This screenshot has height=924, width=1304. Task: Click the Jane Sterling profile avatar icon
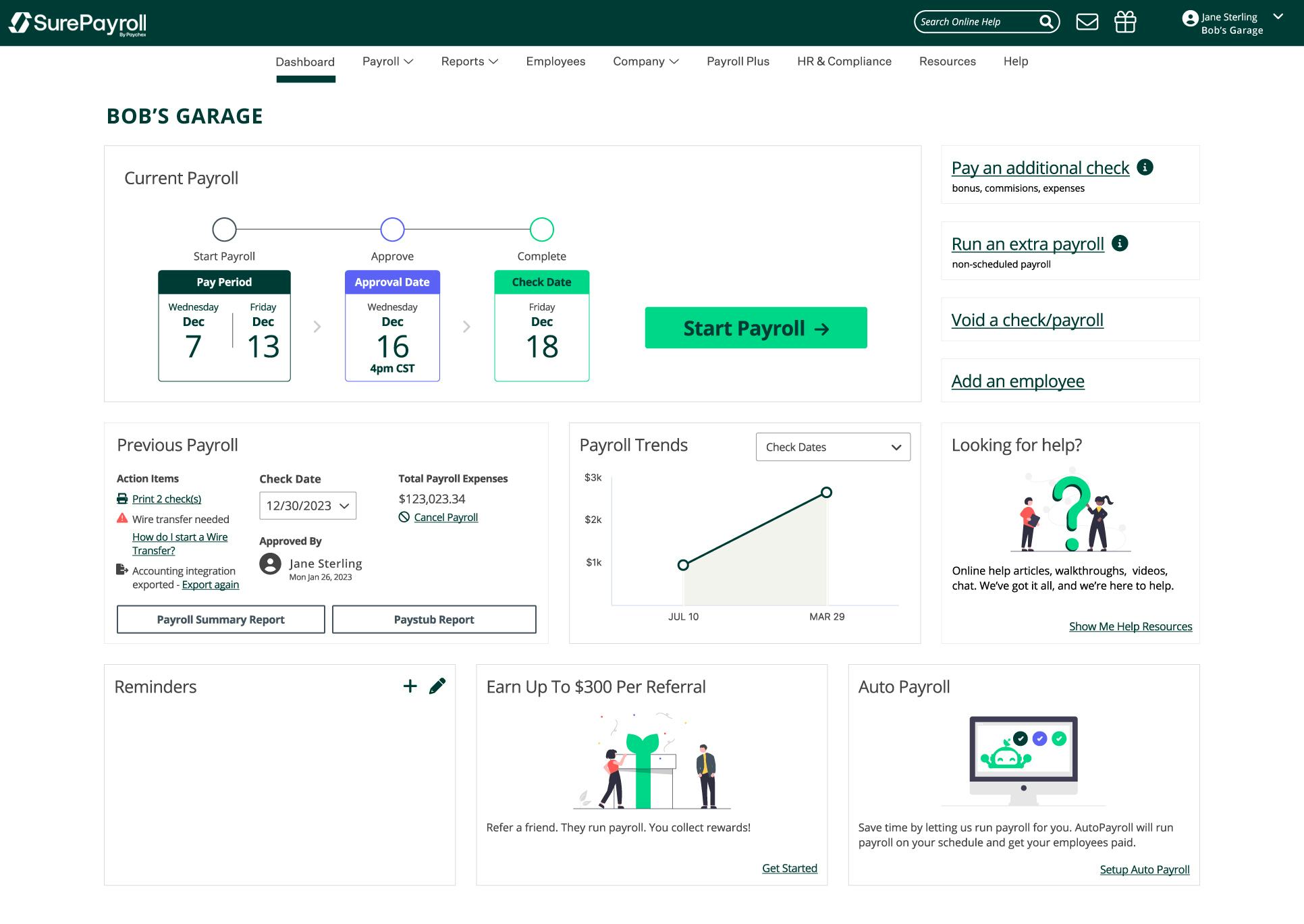tap(1189, 20)
